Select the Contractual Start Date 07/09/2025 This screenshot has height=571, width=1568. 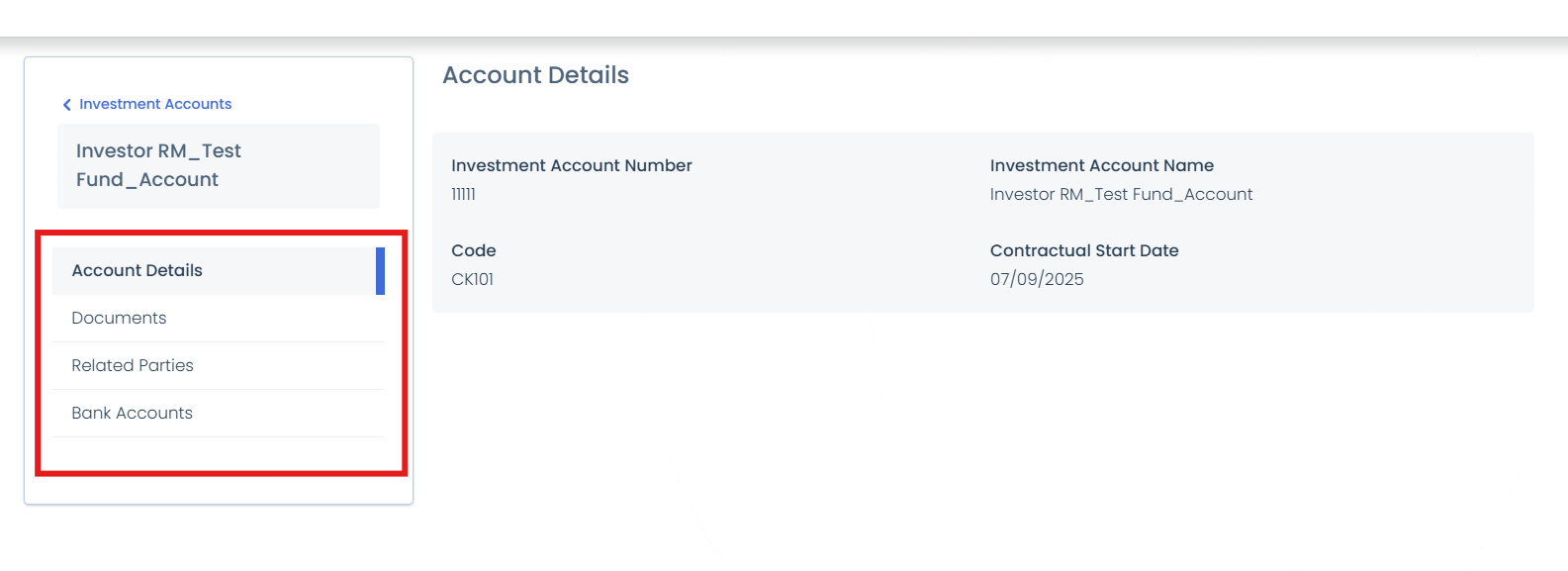click(x=1037, y=279)
